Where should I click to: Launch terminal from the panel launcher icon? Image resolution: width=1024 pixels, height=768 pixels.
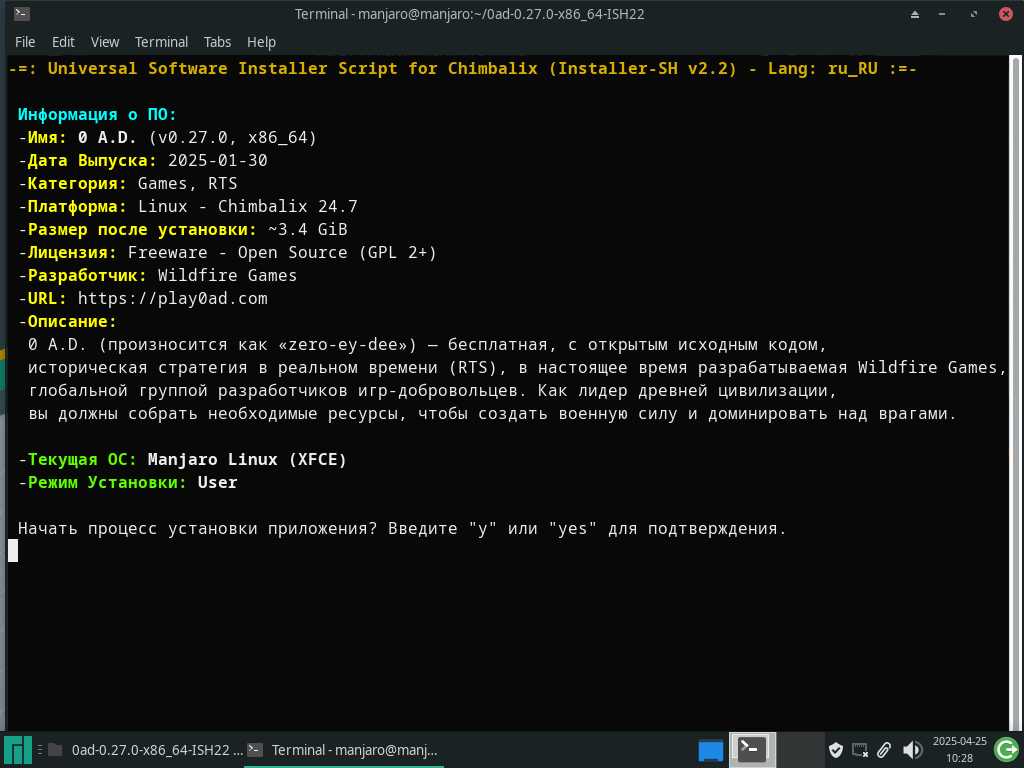coord(752,749)
